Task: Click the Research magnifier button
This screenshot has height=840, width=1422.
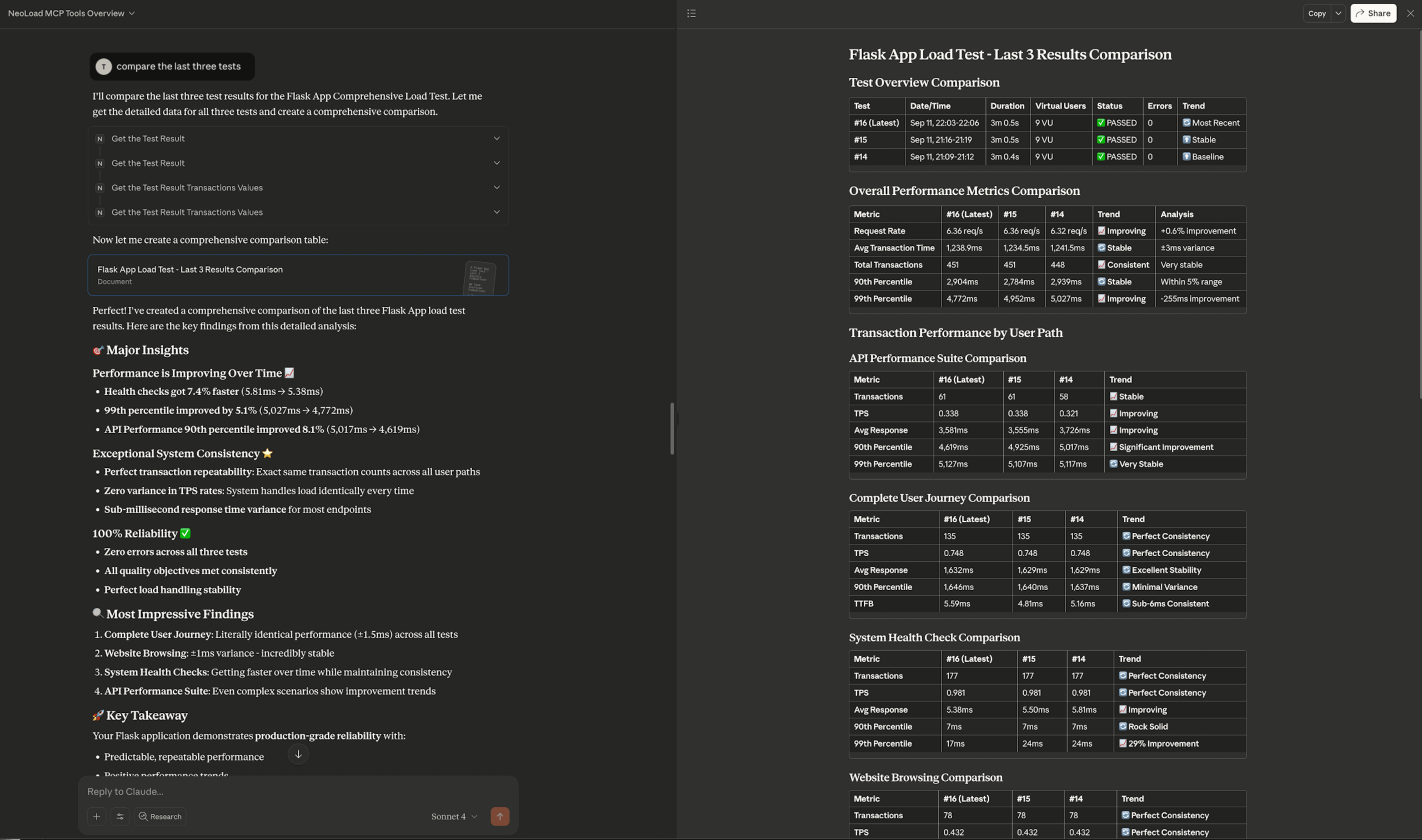Action: [x=161, y=816]
